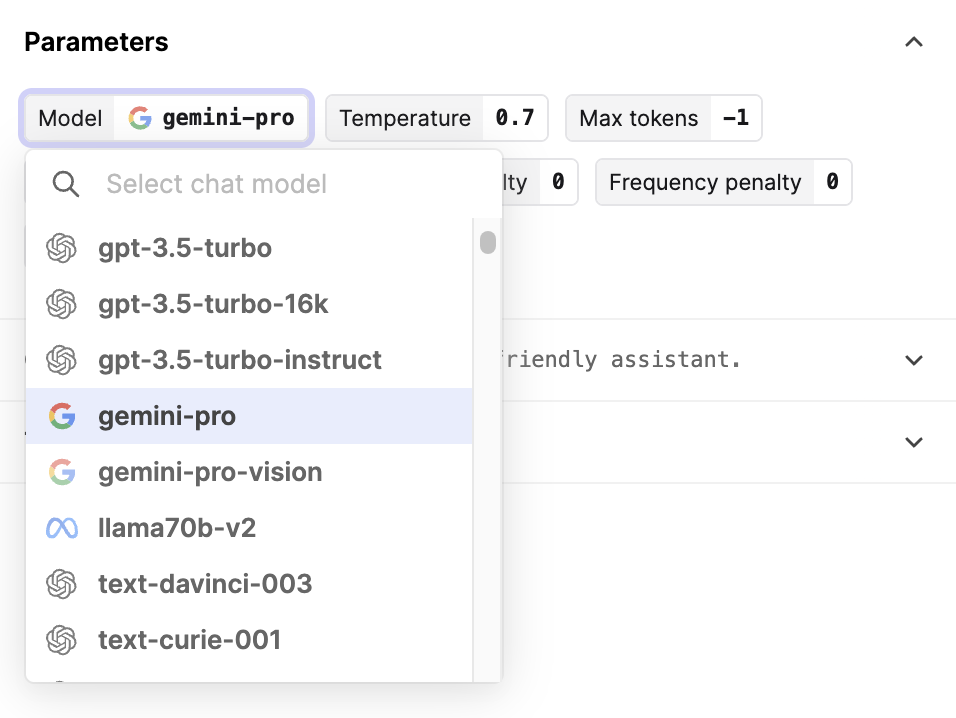The height and width of the screenshot is (718, 956).
Task: Edit the Max tokens parameter
Action: (663, 118)
